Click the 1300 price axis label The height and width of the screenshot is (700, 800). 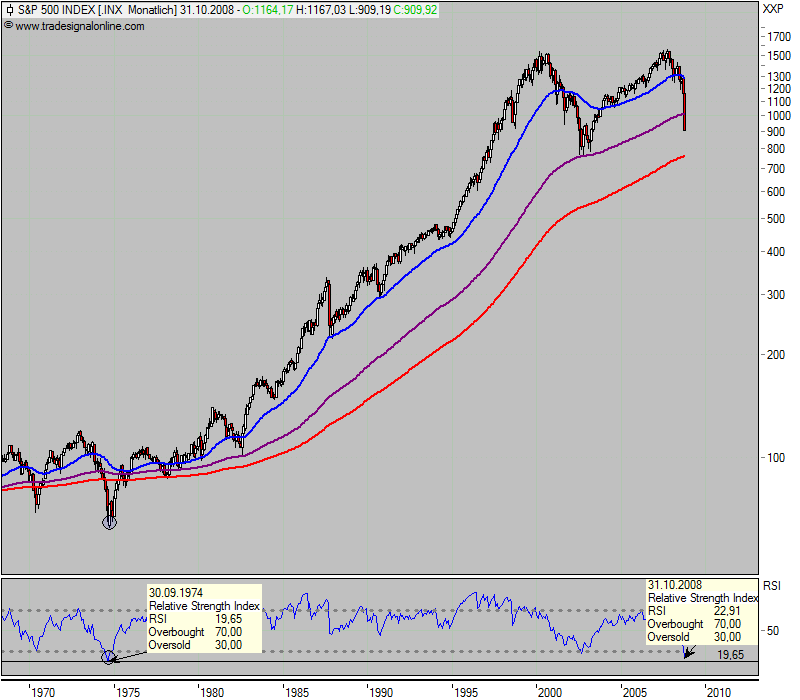coord(779,77)
